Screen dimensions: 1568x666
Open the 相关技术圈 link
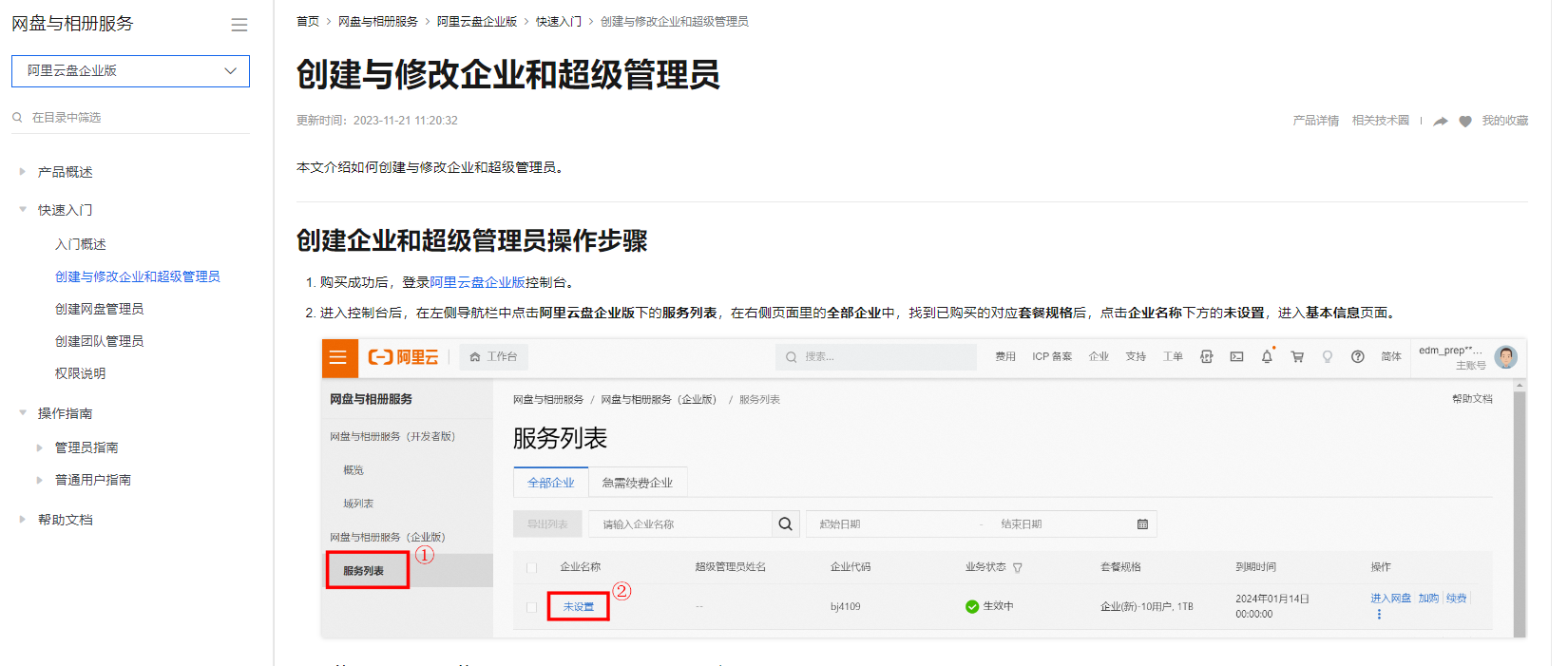[1381, 121]
